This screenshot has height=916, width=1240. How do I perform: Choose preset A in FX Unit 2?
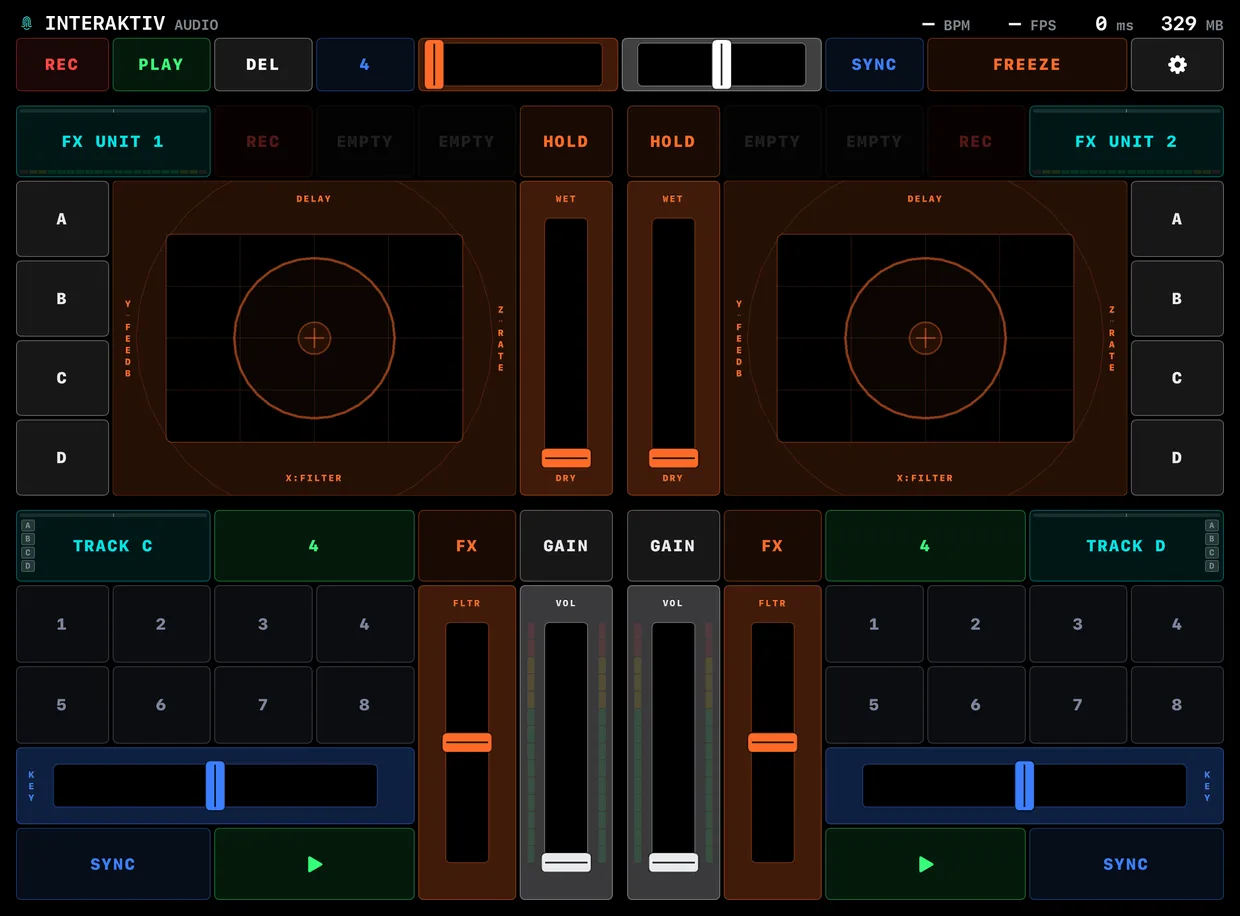pos(1177,219)
